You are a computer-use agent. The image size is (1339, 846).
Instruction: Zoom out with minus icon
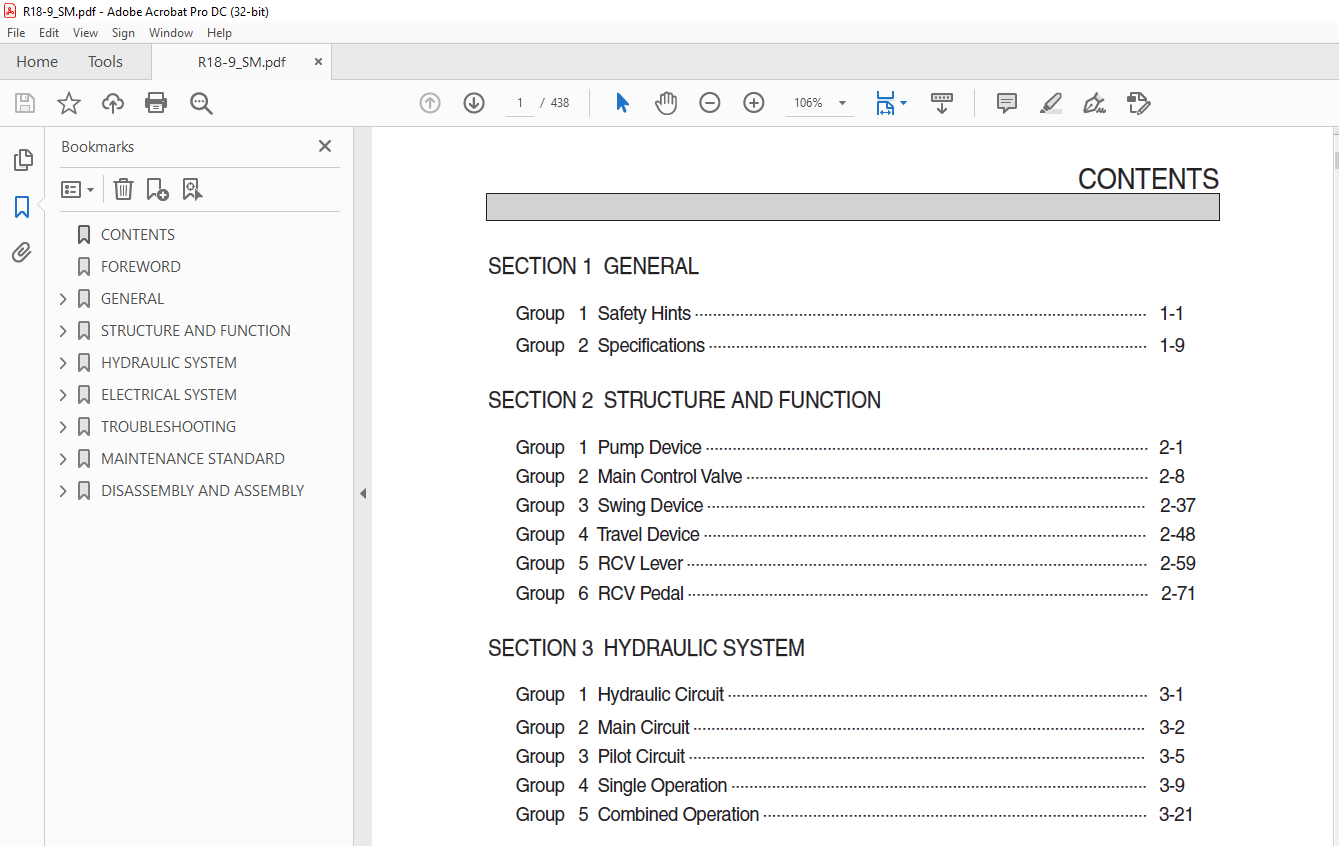click(710, 103)
